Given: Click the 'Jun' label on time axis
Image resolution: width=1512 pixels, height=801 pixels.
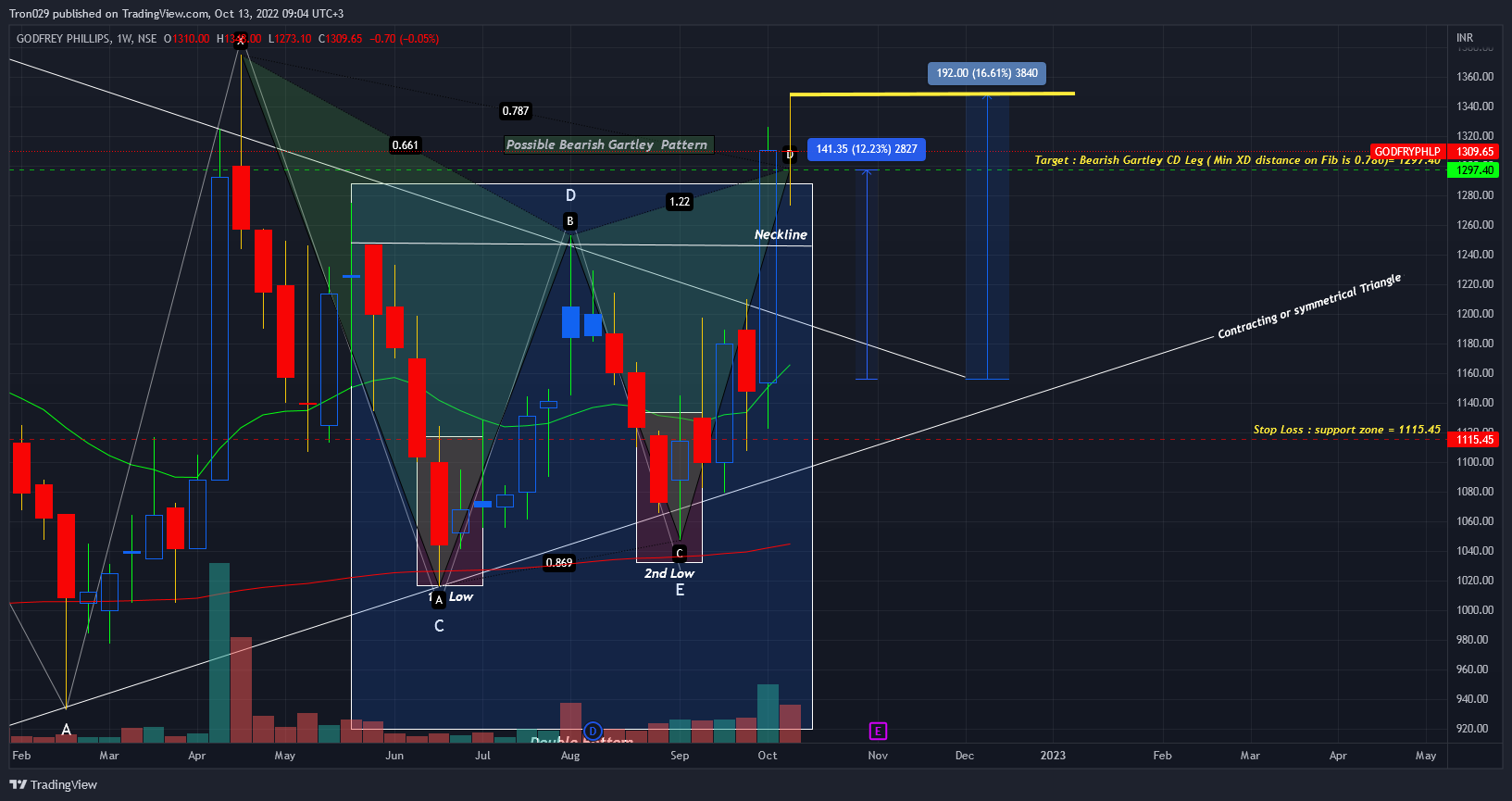Looking at the screenshot, I should click(394, 756).
